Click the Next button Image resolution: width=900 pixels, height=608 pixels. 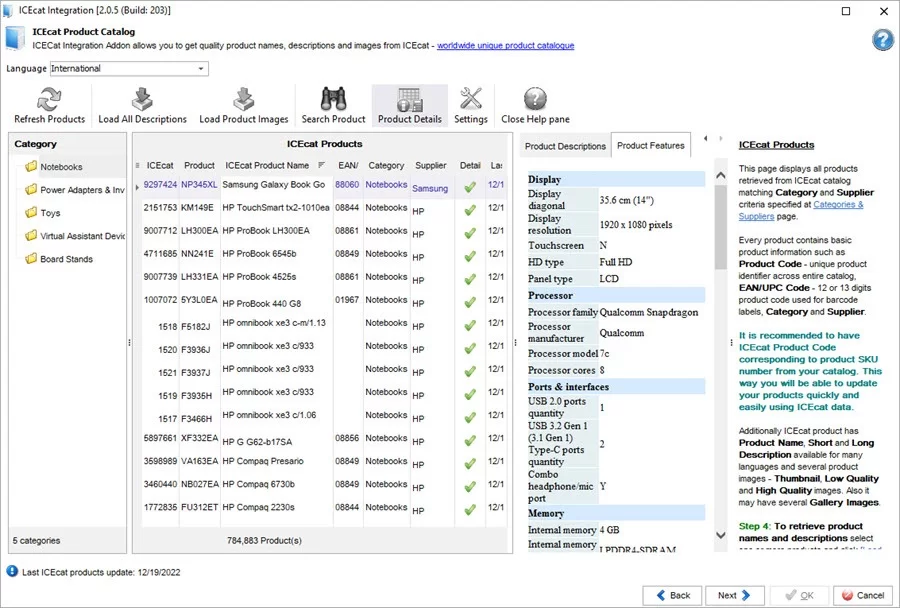click(x=735, y=595)
